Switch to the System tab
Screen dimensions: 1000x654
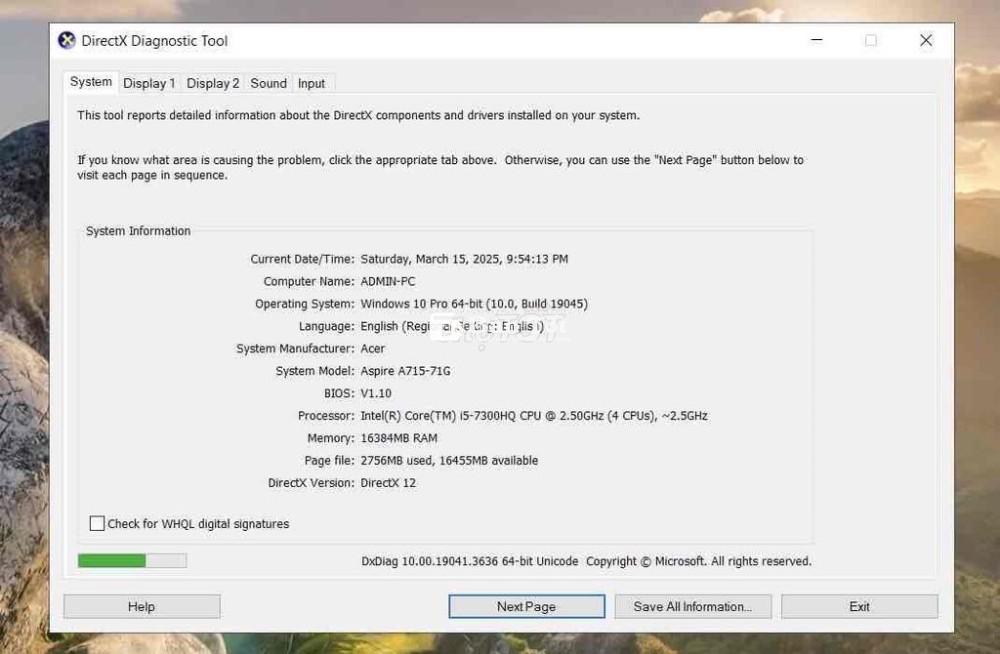tap(91, 82)
